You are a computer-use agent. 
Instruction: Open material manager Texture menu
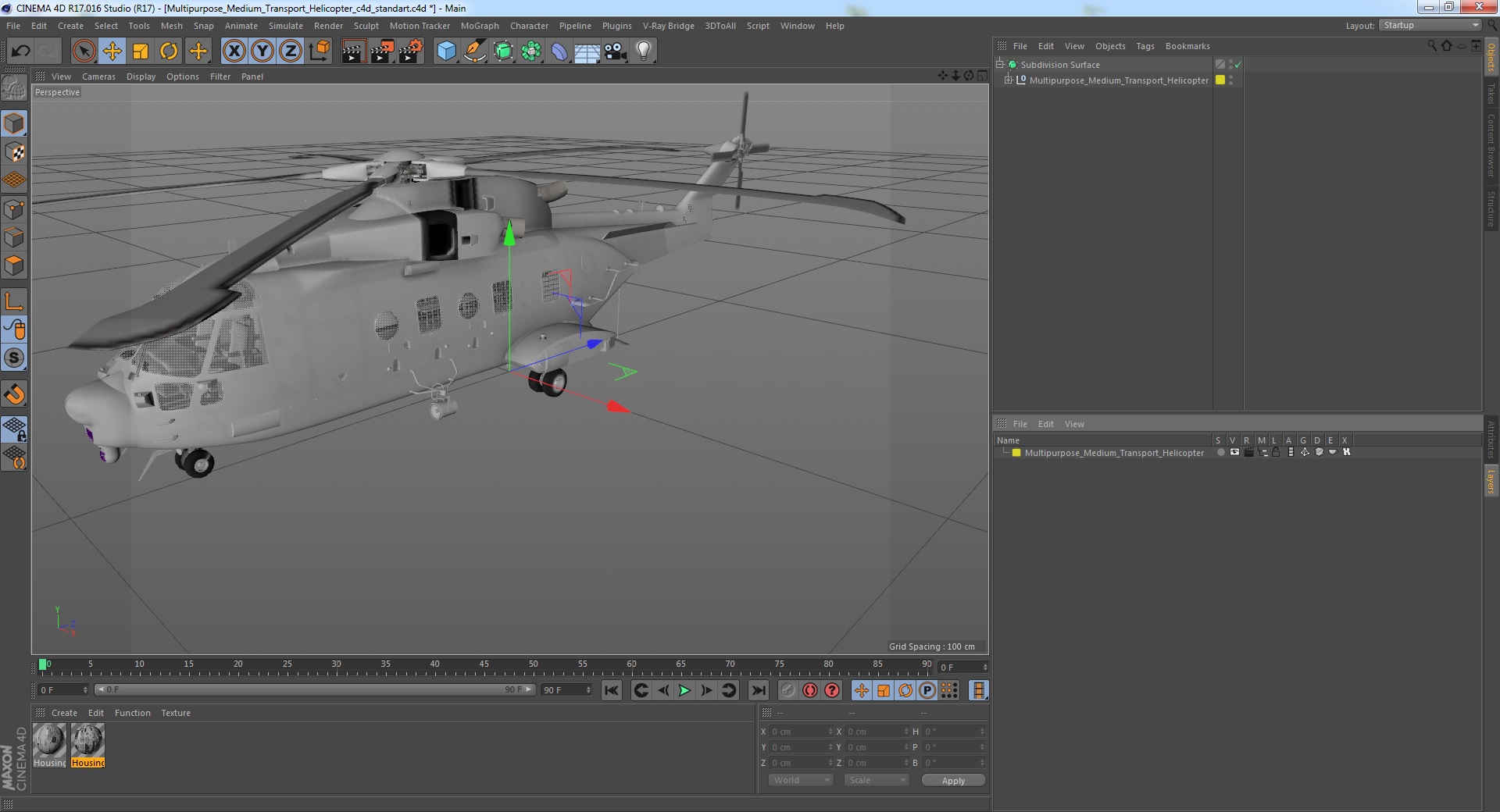tap(176, 713)
